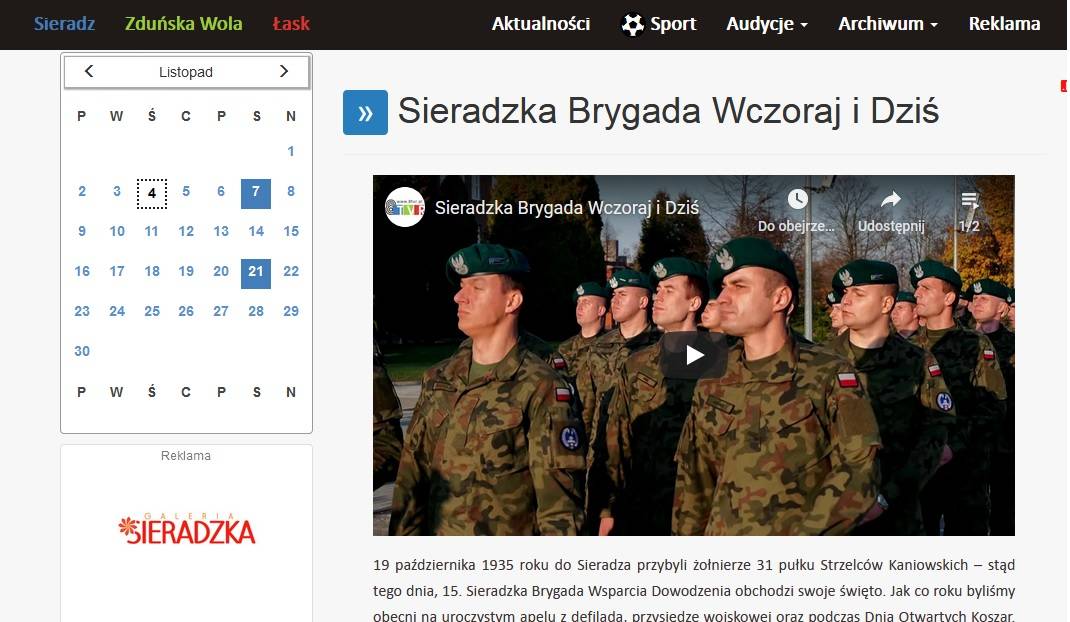The height and width of the screenshot is (622, 1070).
Task: Select highlighted day 7 in calendar
Action: point(256,193)
